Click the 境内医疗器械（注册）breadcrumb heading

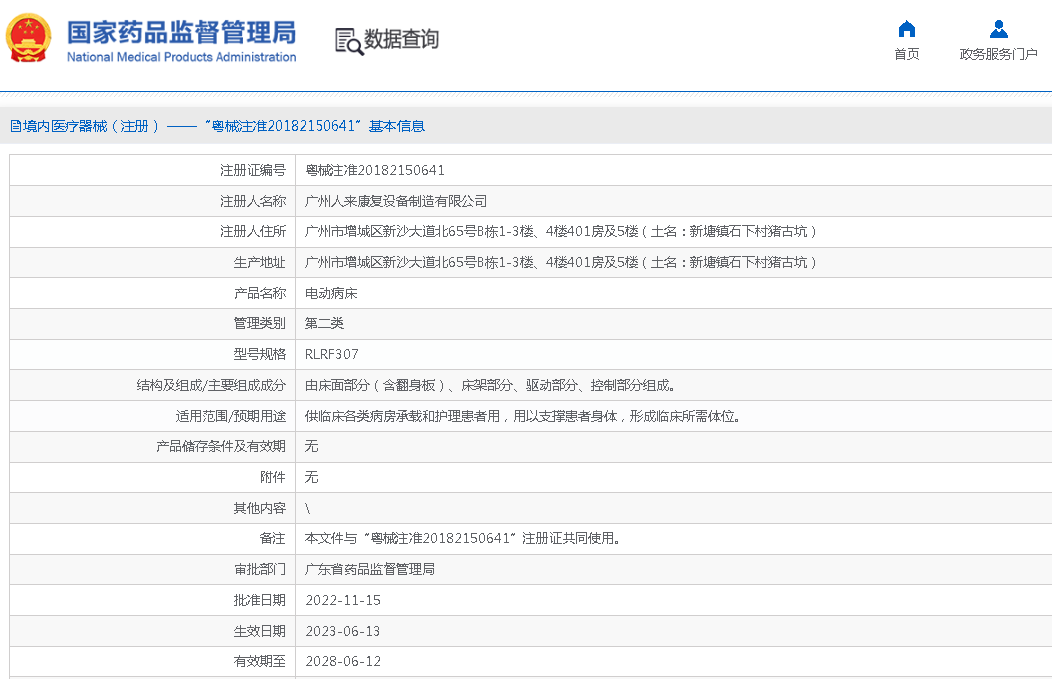pyautogui.click(x=217, y=126)
